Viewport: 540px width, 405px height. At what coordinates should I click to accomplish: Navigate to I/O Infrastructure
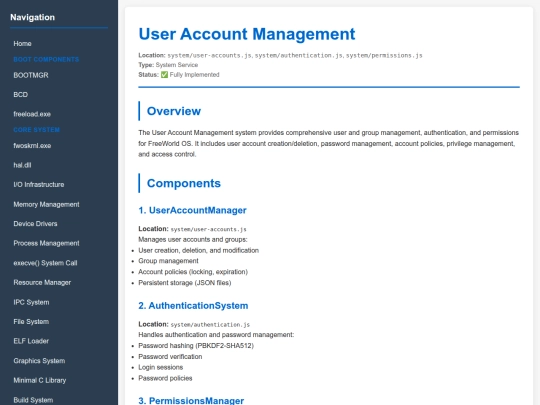click(x=39, y=185)
